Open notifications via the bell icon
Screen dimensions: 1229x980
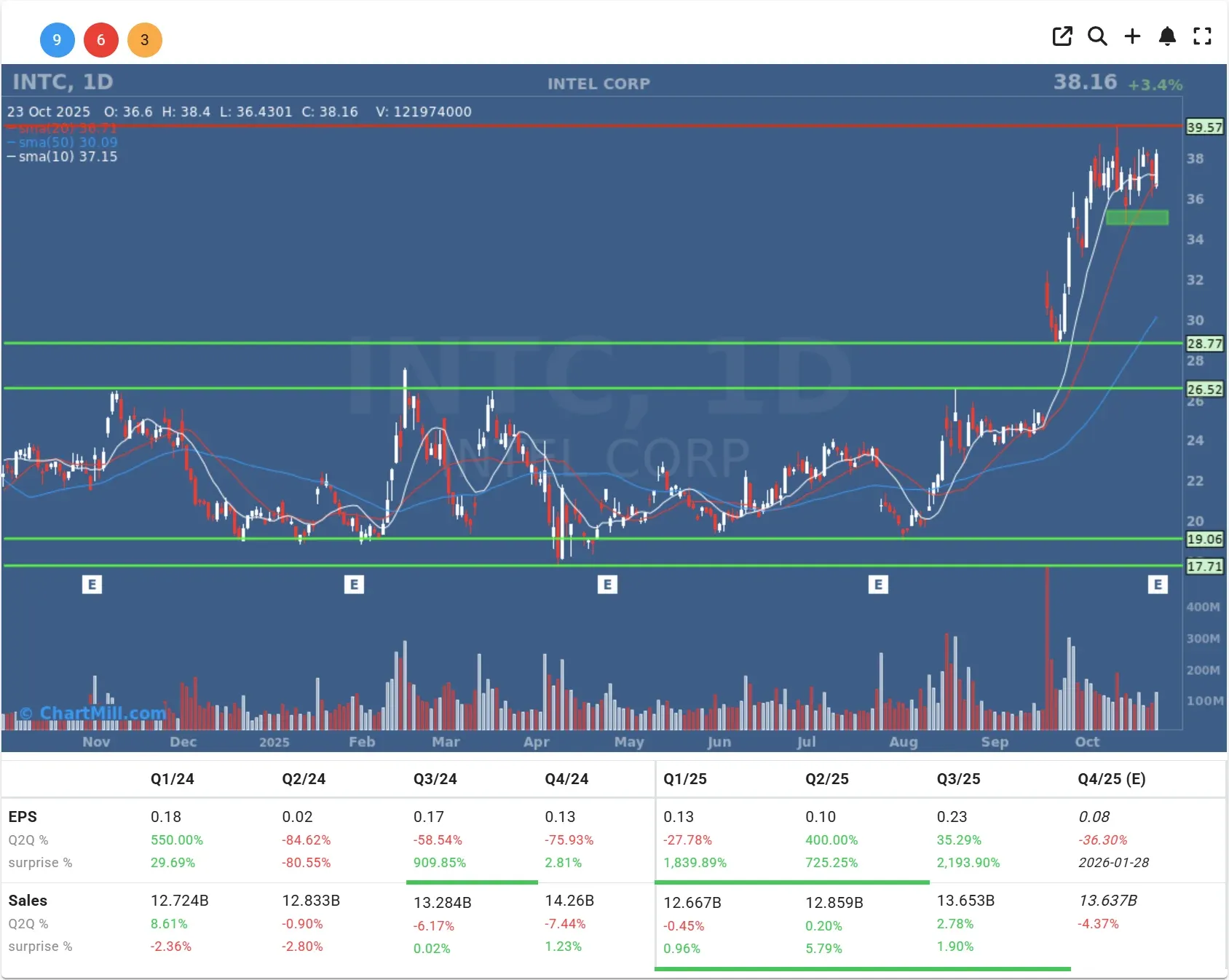[1167, 36]
